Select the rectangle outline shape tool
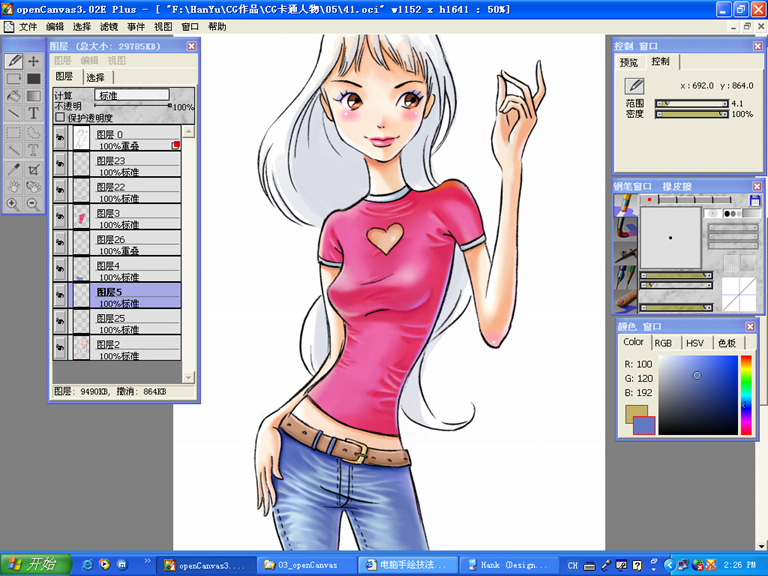The height and width of the screenshot is (576, 768). coord(14,78)
